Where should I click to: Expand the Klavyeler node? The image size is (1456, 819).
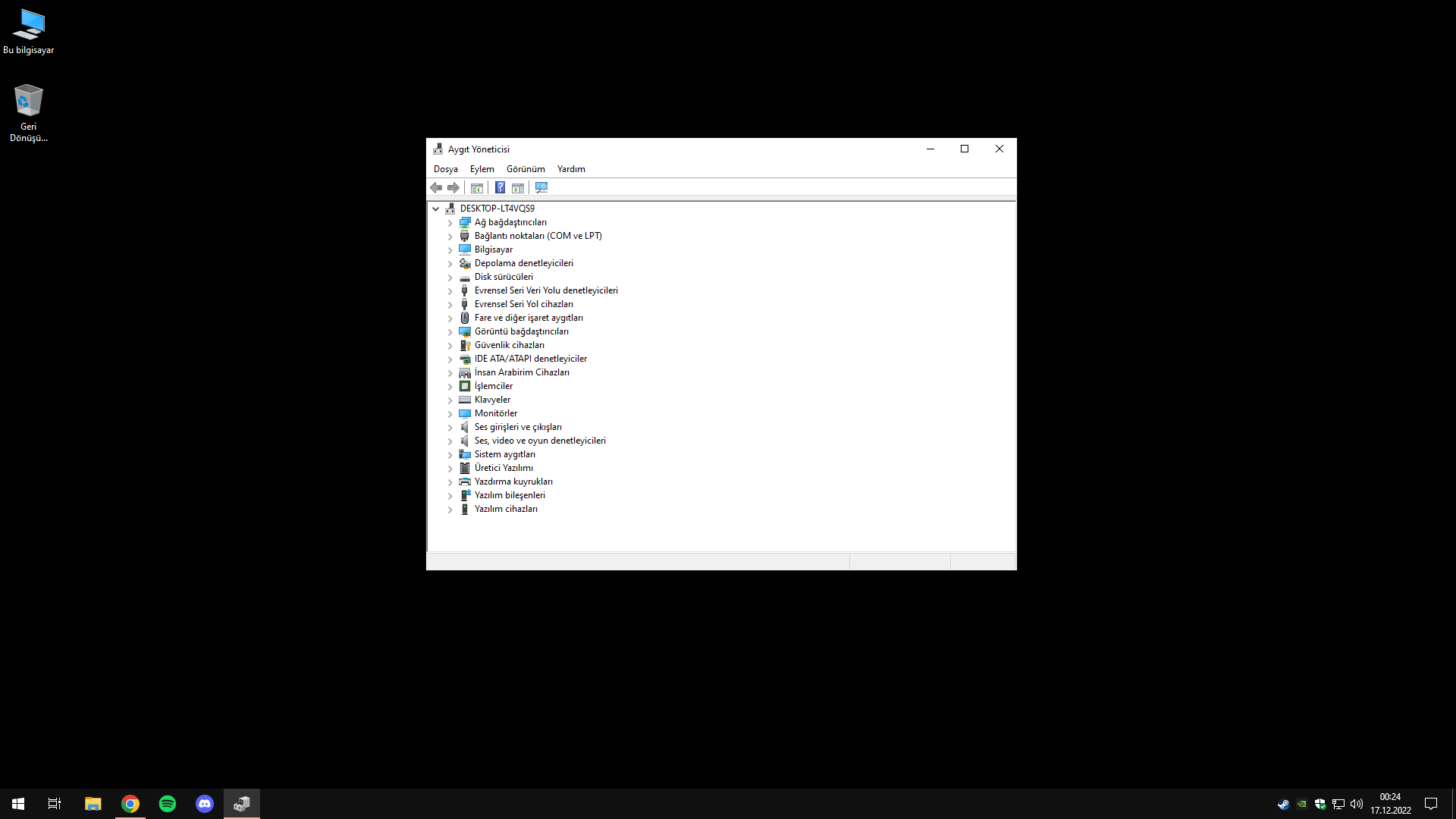click(x=450, y=400)
